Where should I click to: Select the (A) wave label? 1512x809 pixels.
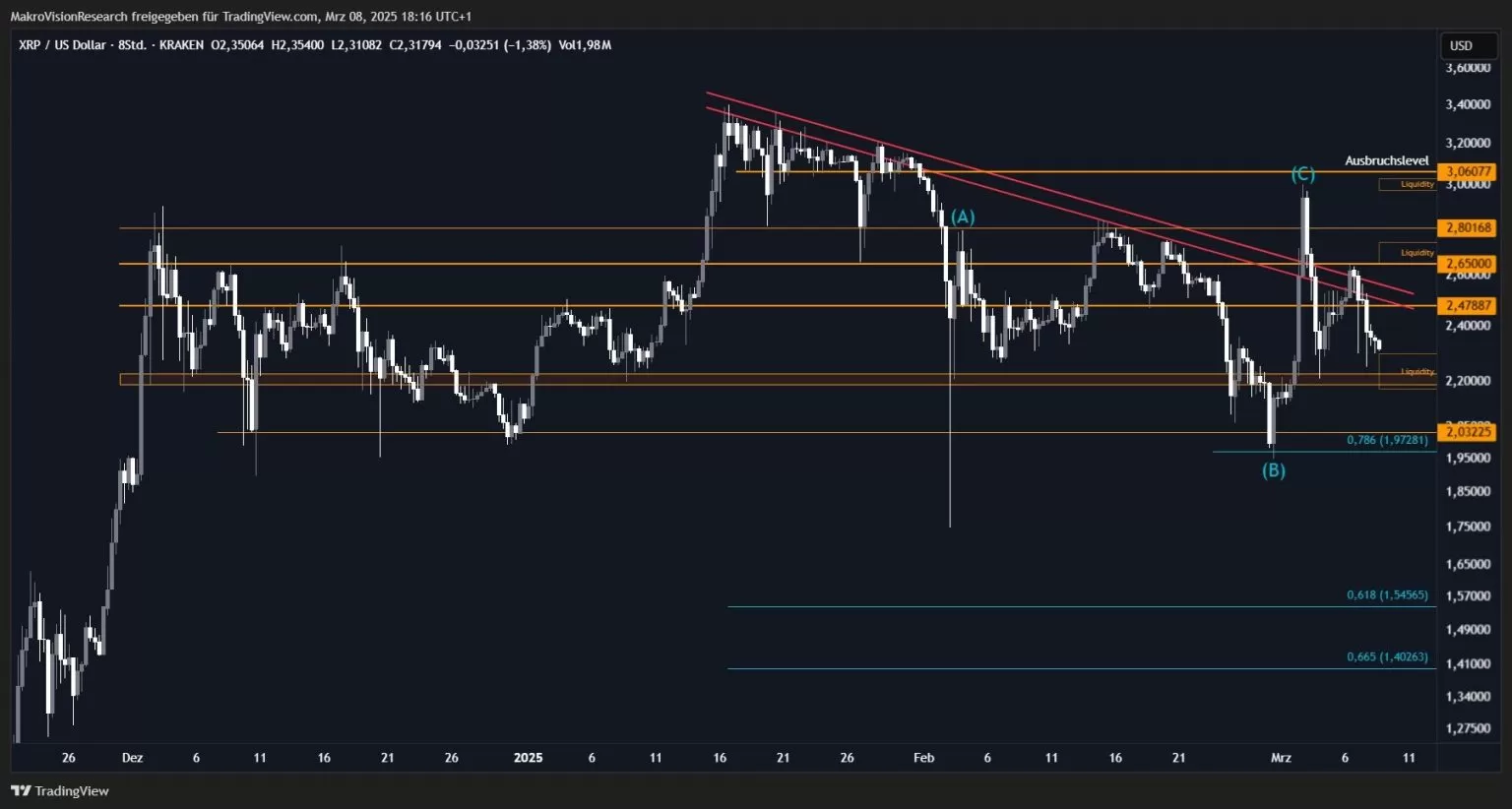(963, 217)
